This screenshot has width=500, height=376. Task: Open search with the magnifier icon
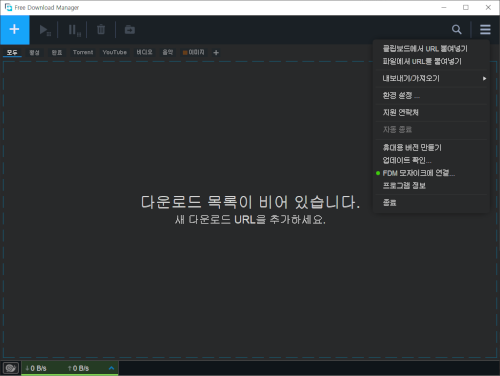(x=457, y=30)
